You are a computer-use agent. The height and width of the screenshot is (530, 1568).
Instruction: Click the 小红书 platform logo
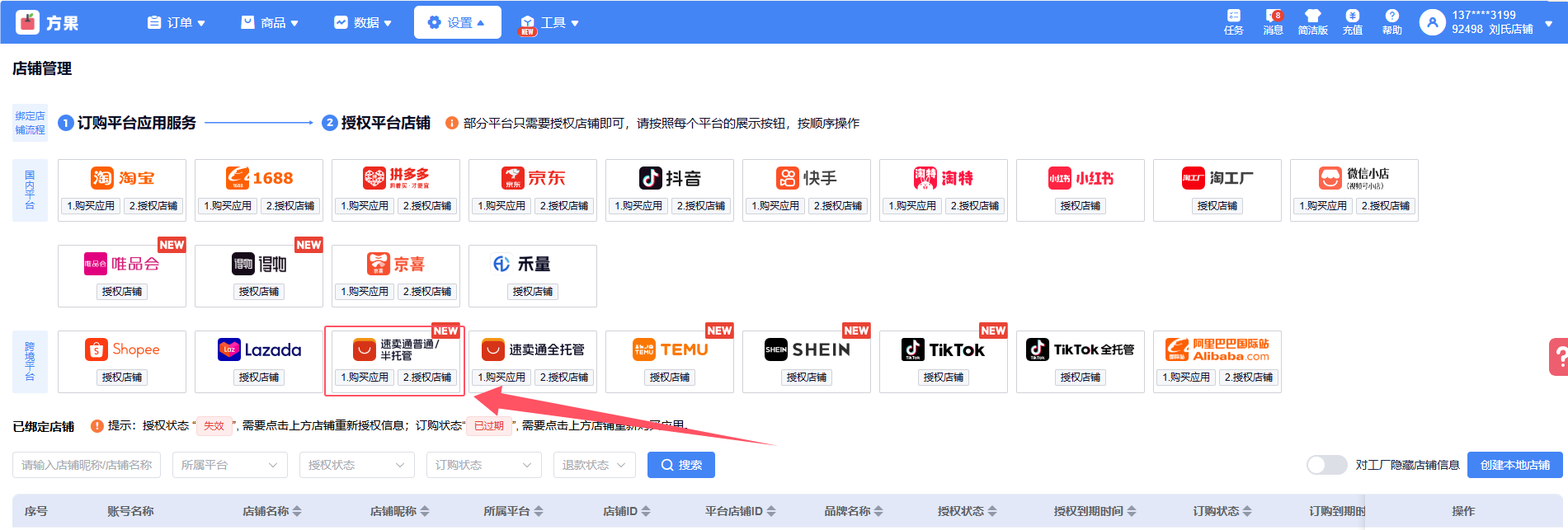(x=1081, y=178)
